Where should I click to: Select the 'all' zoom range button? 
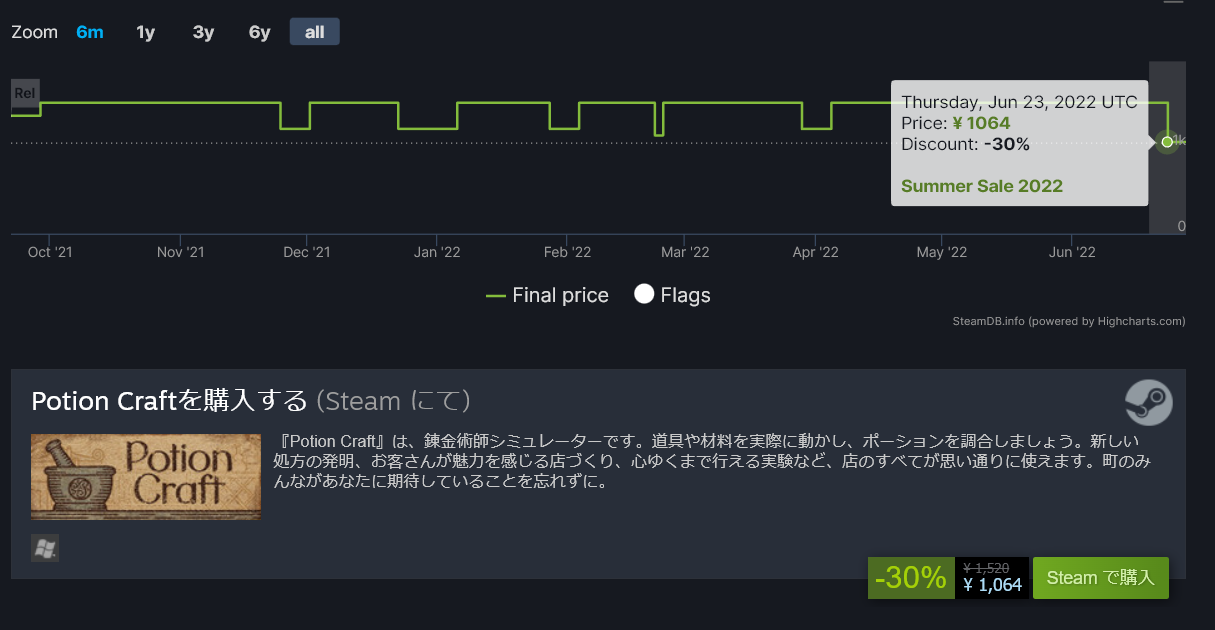click(314, 32)
